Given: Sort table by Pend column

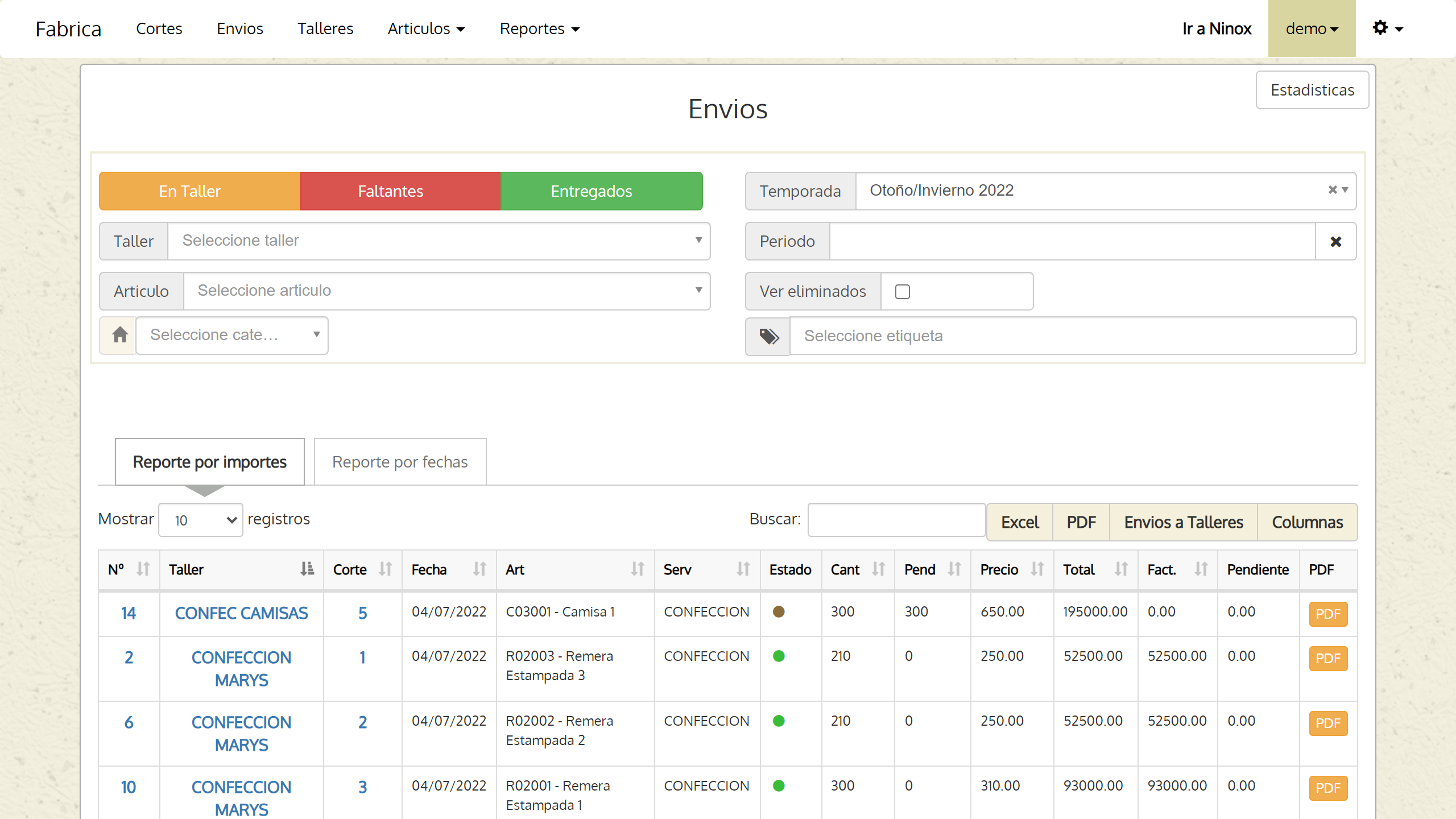Looking at the screenshot, I should pos(933,570).
